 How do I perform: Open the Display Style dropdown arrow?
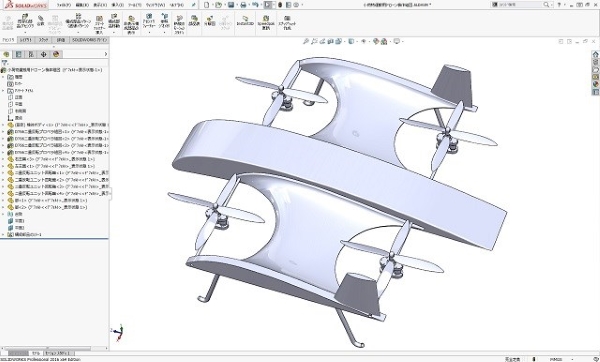pos(356,42)
